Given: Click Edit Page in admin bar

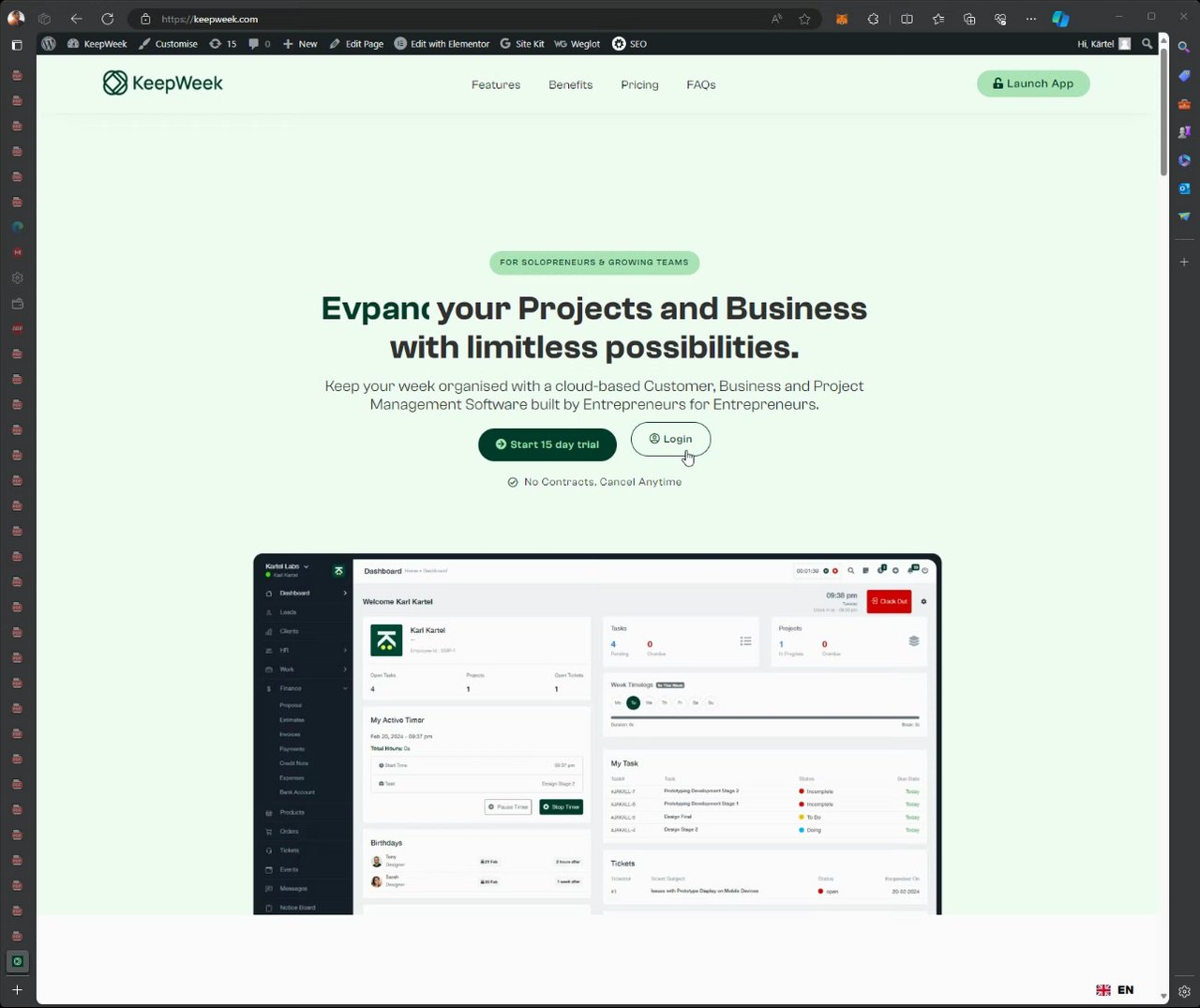Looking at the screenshot, I should point(356,44).
